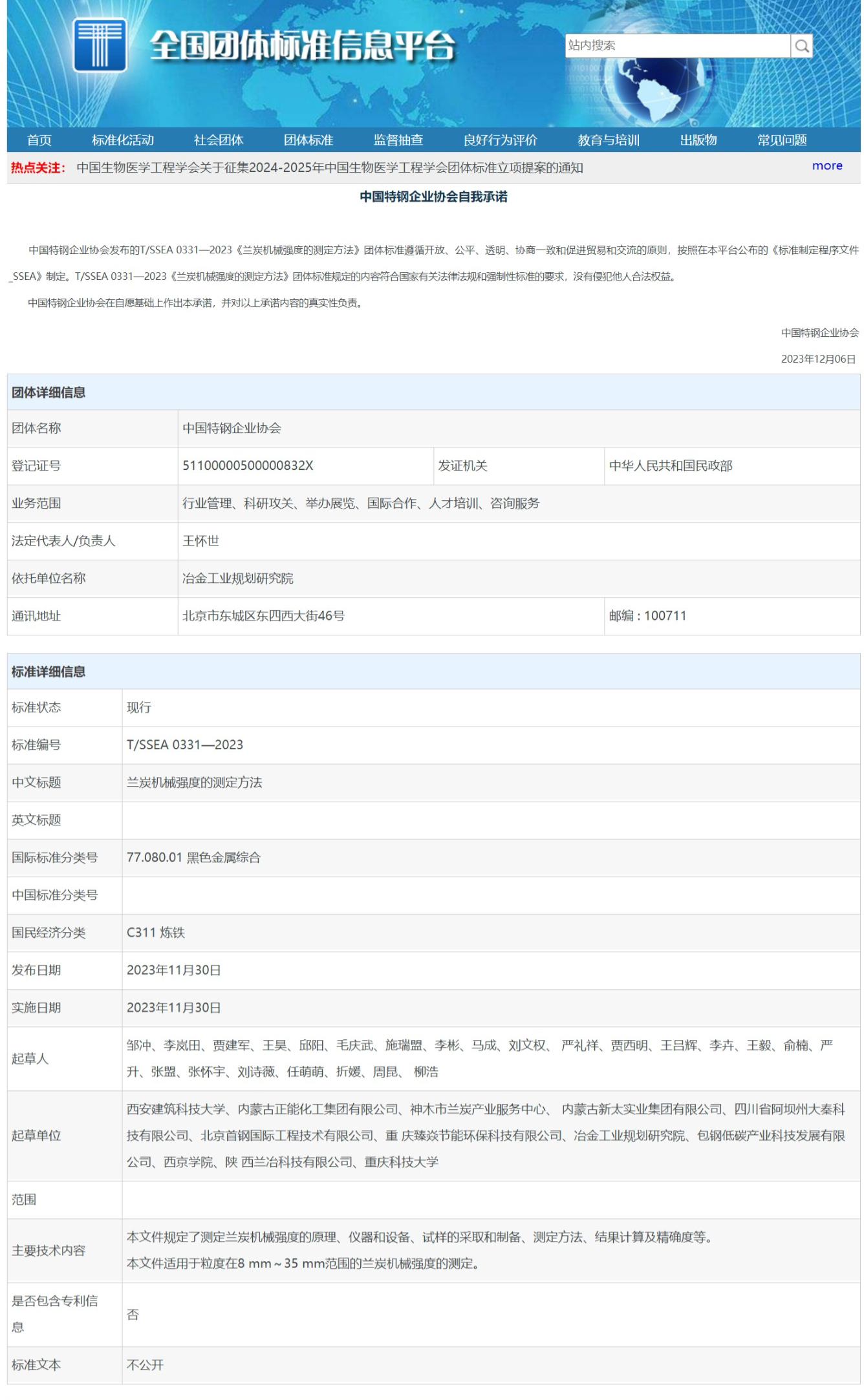Viewport: 864px width, 1400px height.
Task: Click the date 2023年12月06日
Action: pyautogui.click(x=818, y=359)
